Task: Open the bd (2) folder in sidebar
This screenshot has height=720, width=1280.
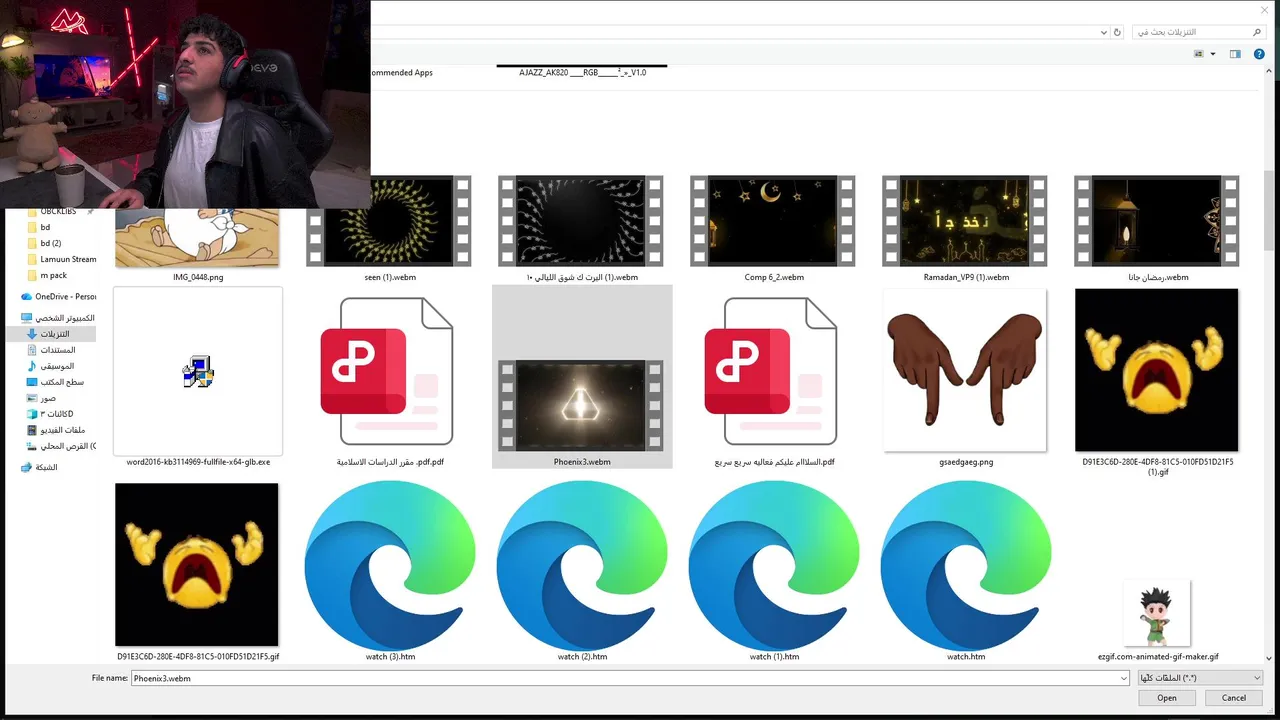Action: coord(50,243)
